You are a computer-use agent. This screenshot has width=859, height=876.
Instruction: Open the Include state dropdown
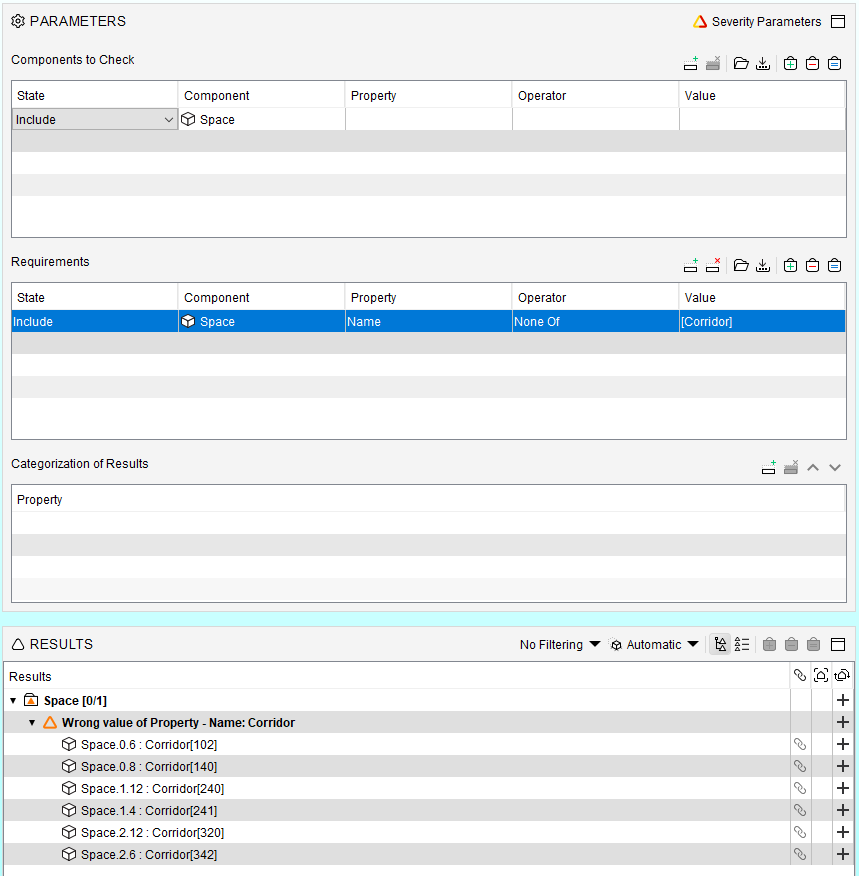pyautogui.click(x=94, y=120)
